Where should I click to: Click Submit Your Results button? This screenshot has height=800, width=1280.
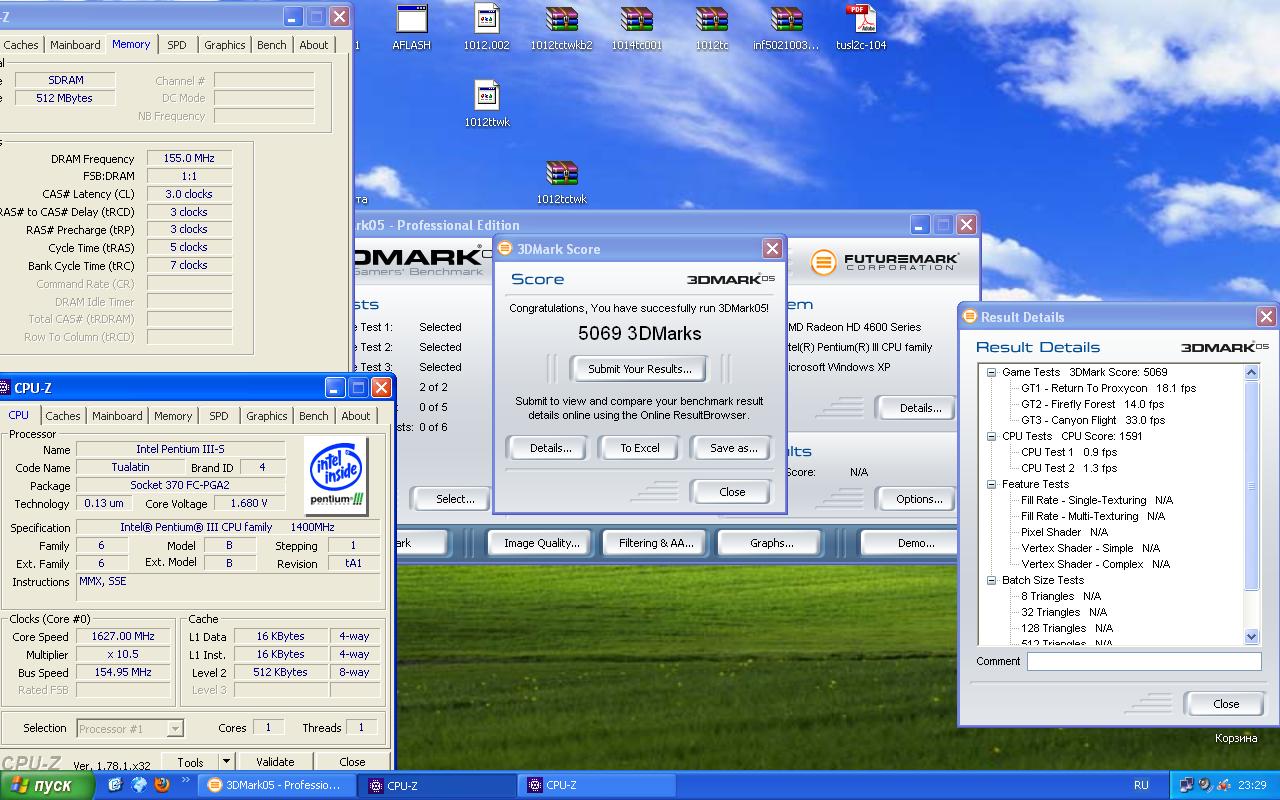tap(640, 369)
